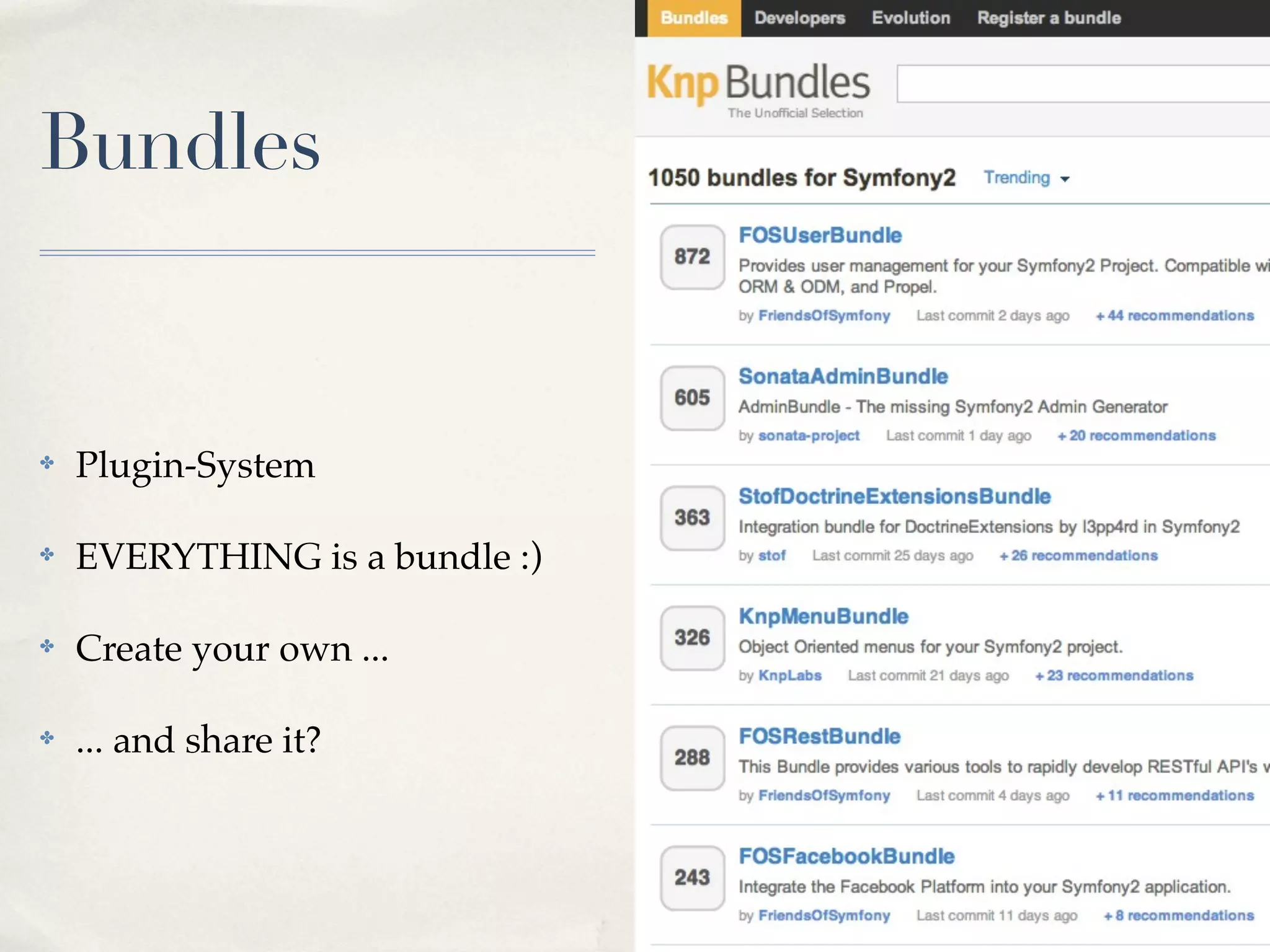
Task: Open FriendsOfSymfony author under FOSUserBundle
Action: tap(824, 315)
